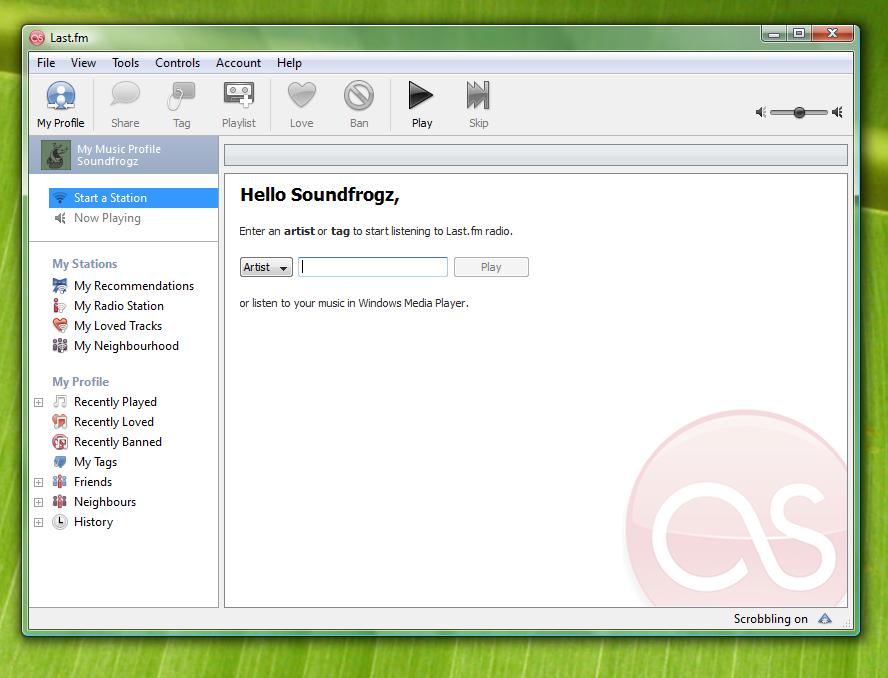Open My Recommendations station
The height and width of the screenshot is (678, 888).
(123, 285)
